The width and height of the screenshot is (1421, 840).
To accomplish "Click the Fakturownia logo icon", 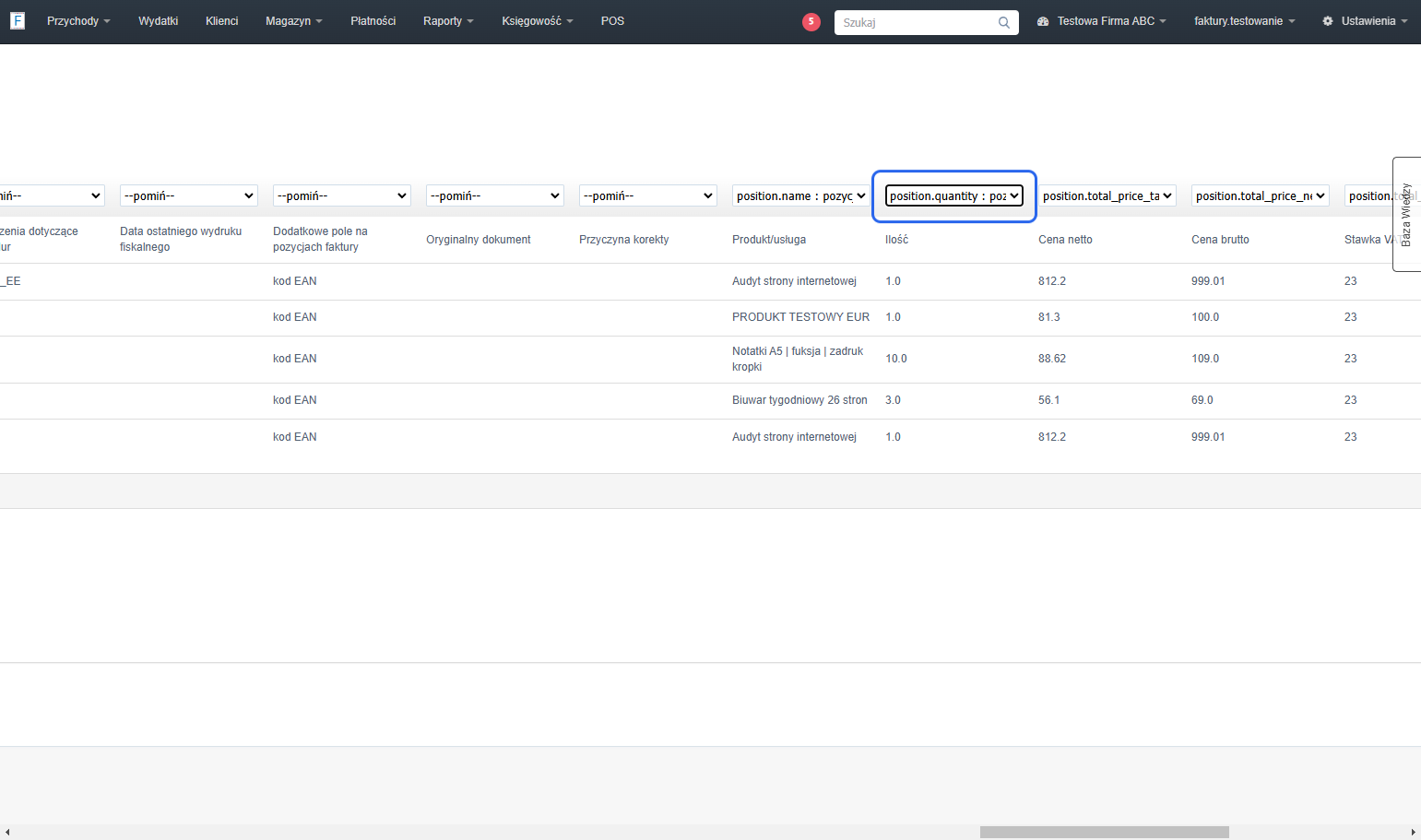I will click(x=17, y=20).
